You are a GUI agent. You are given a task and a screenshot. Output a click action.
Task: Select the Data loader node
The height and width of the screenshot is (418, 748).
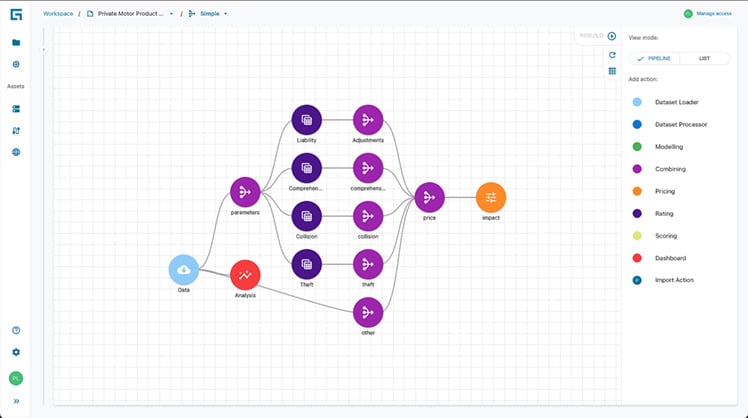pyautogui.click(x=184, y=270)
